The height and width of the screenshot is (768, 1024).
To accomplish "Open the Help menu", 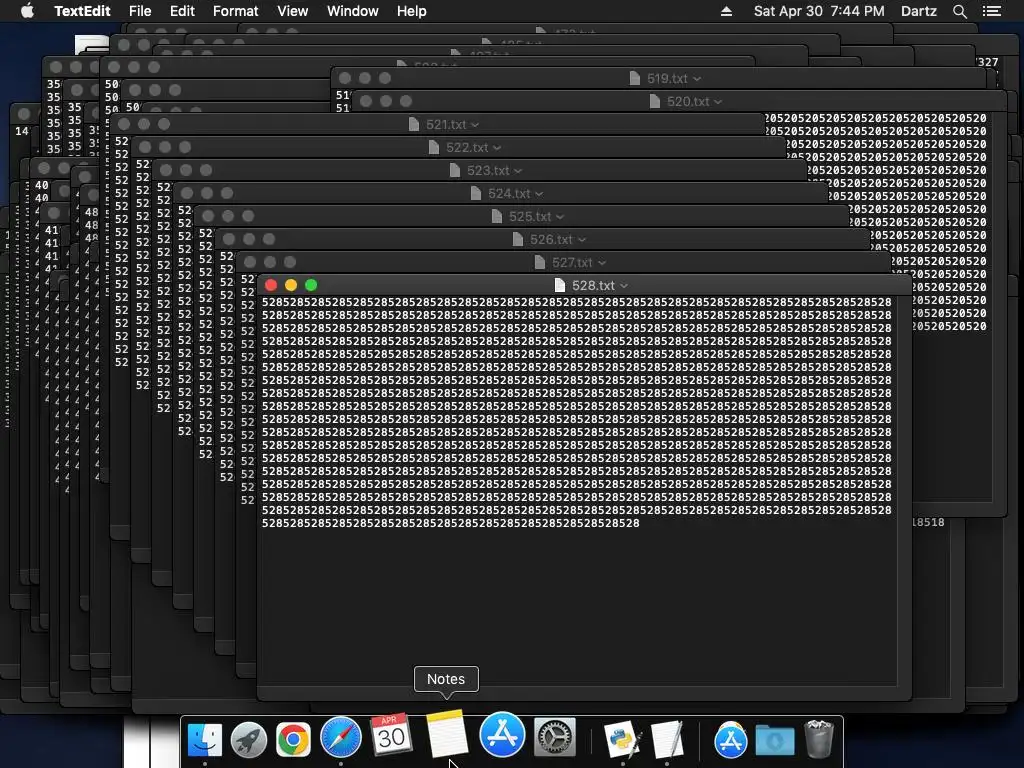I will click(x=411, y=11).
